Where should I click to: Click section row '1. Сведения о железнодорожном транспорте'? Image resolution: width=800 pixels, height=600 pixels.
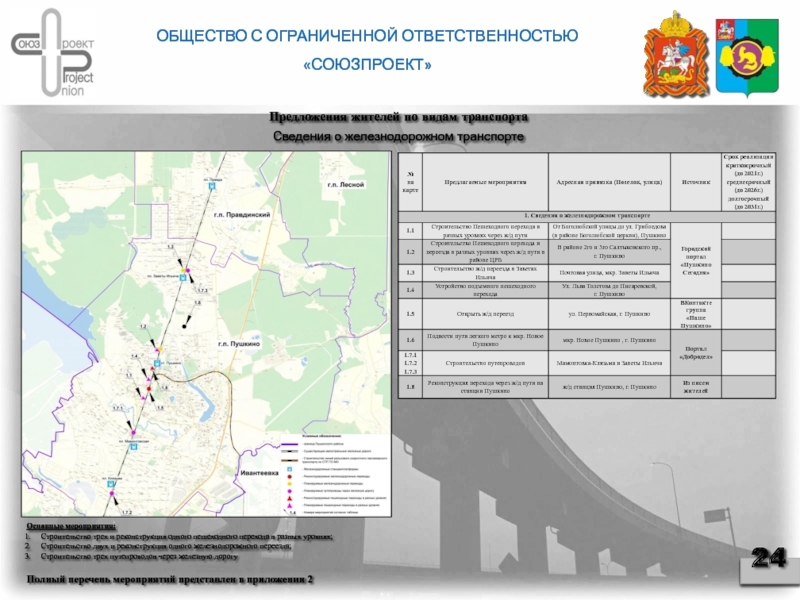587,216
